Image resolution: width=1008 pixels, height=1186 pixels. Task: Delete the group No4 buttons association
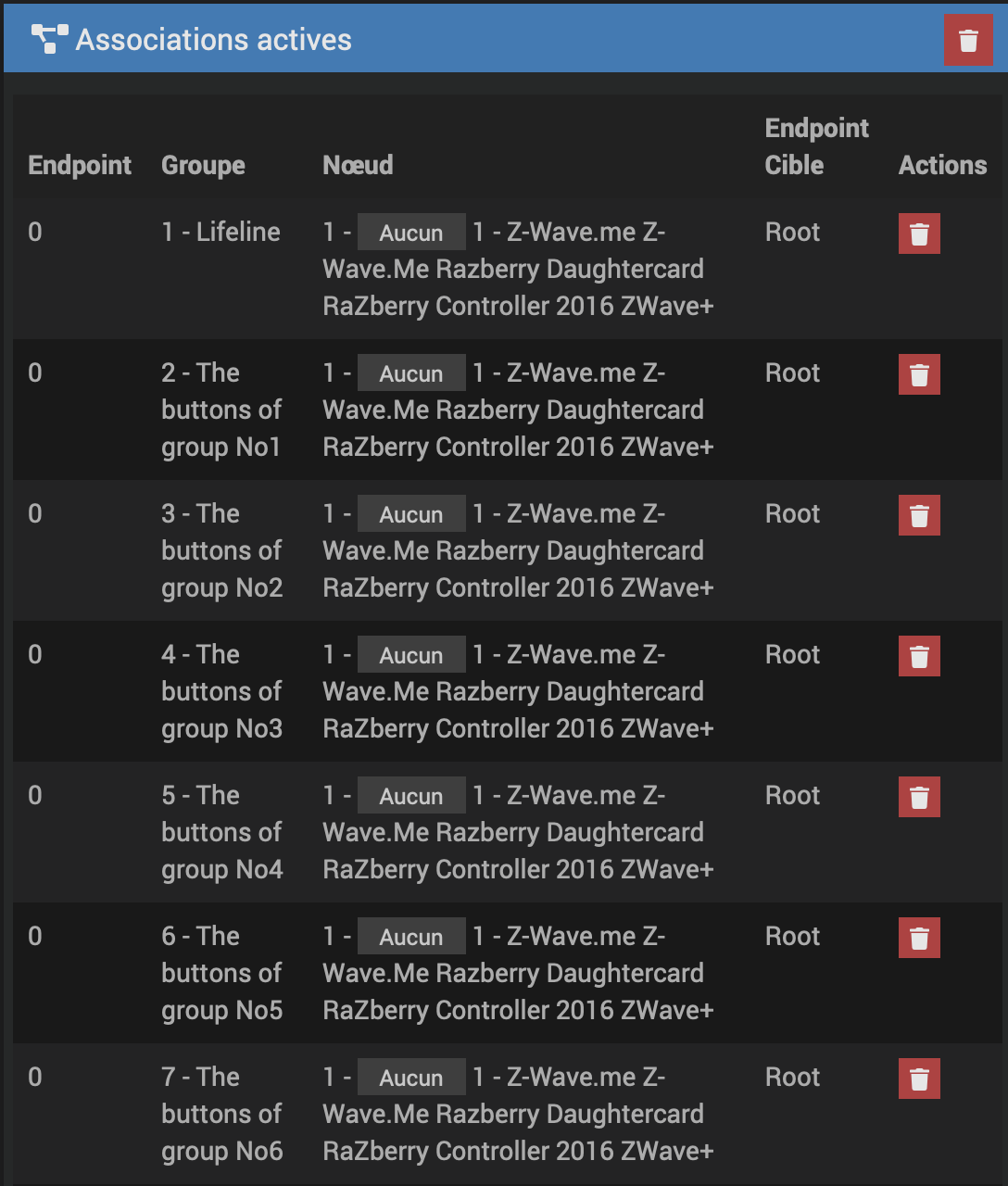pyautogui.click(x=919, y=797)
